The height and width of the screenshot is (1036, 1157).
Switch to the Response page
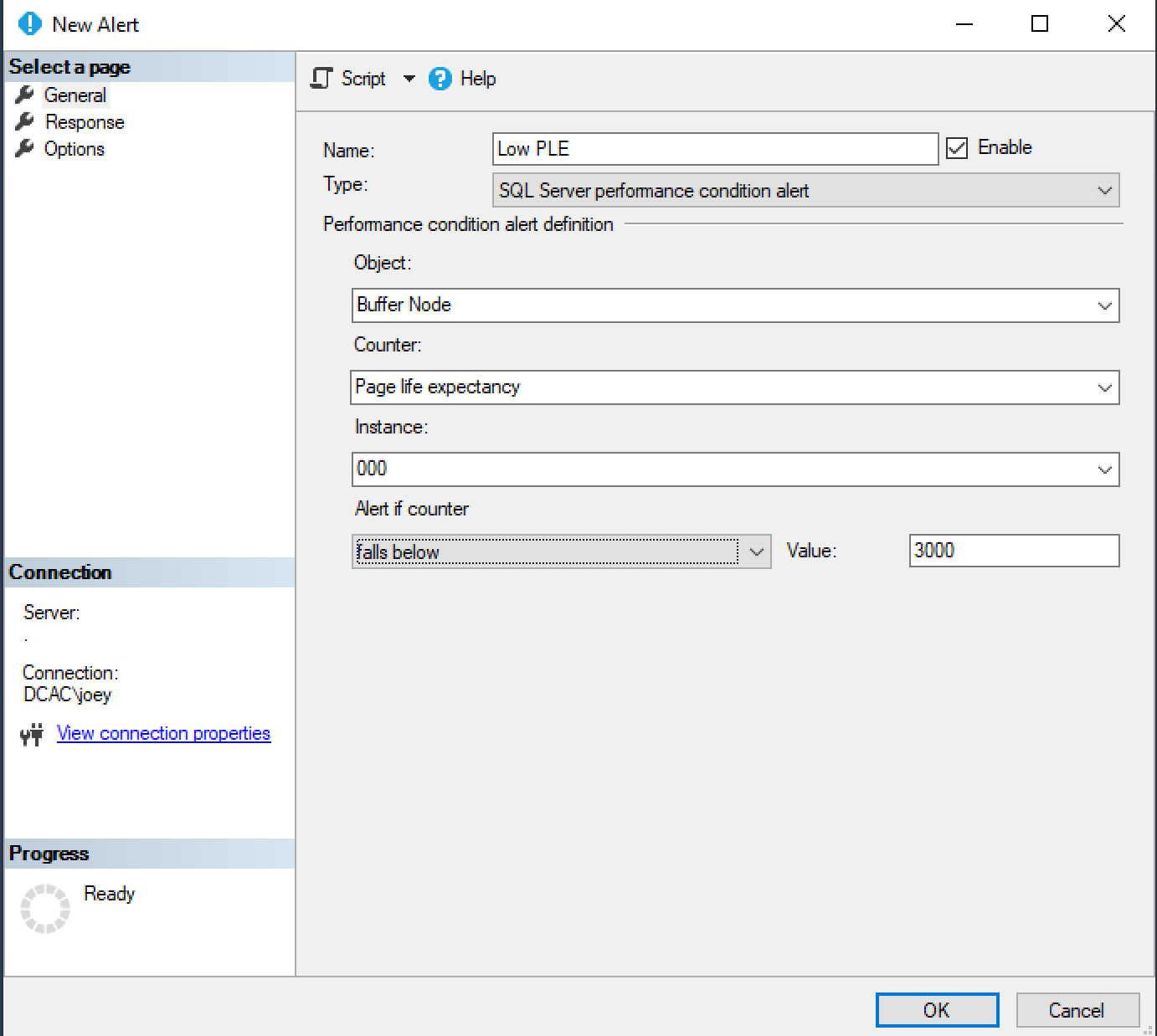click(x=85, y=122)
